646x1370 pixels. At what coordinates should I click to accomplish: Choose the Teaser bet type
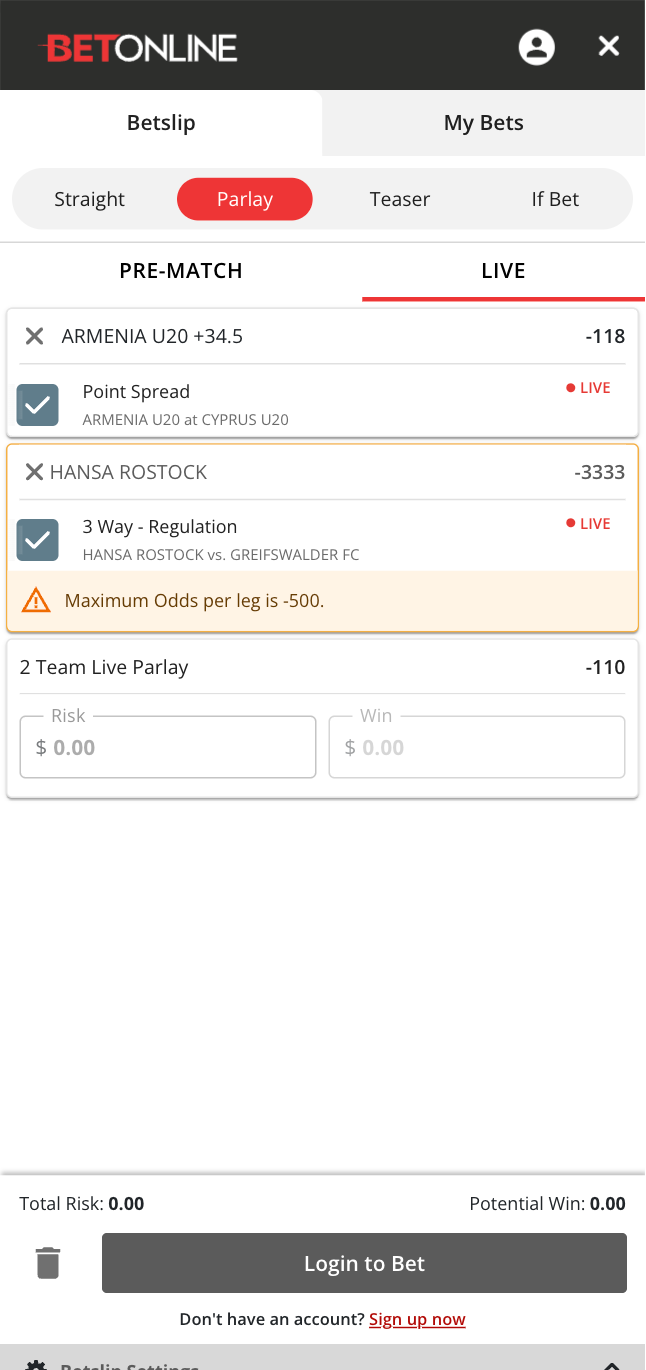tap(400, 199)
